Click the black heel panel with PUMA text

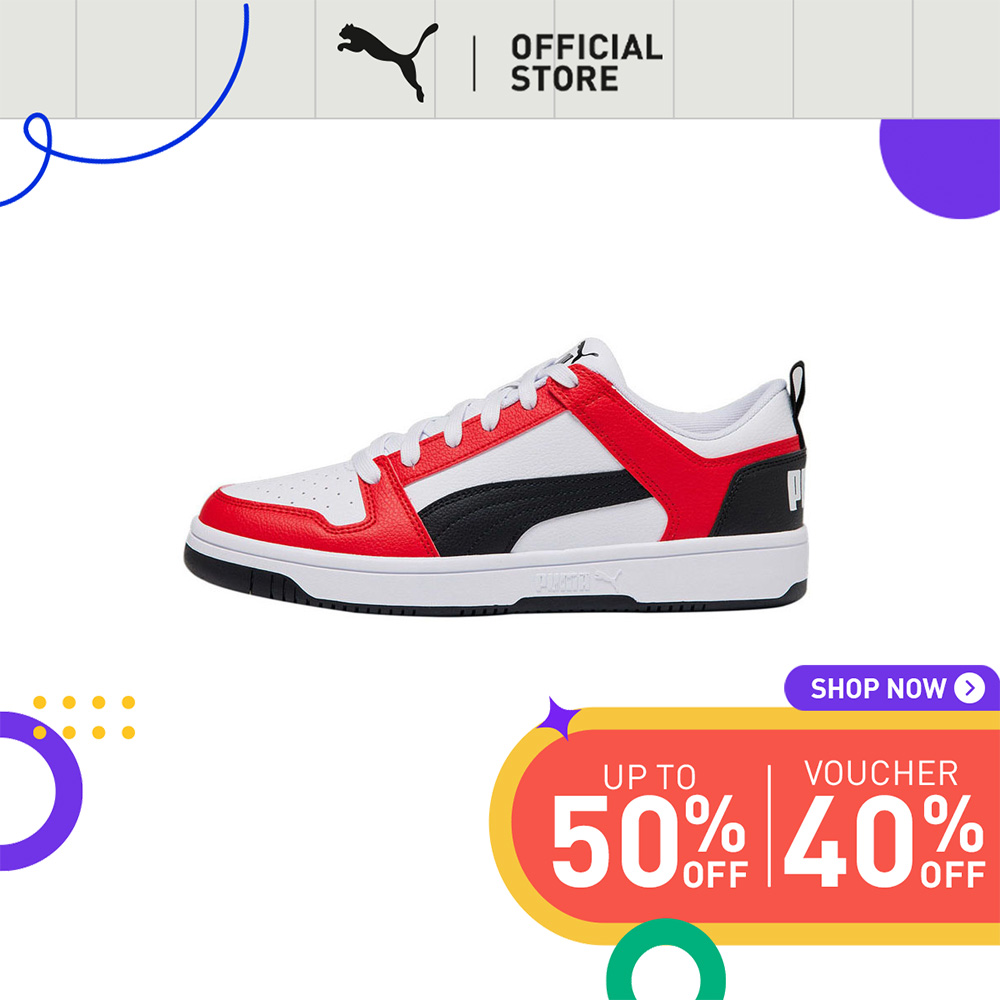tap(761, 494)
